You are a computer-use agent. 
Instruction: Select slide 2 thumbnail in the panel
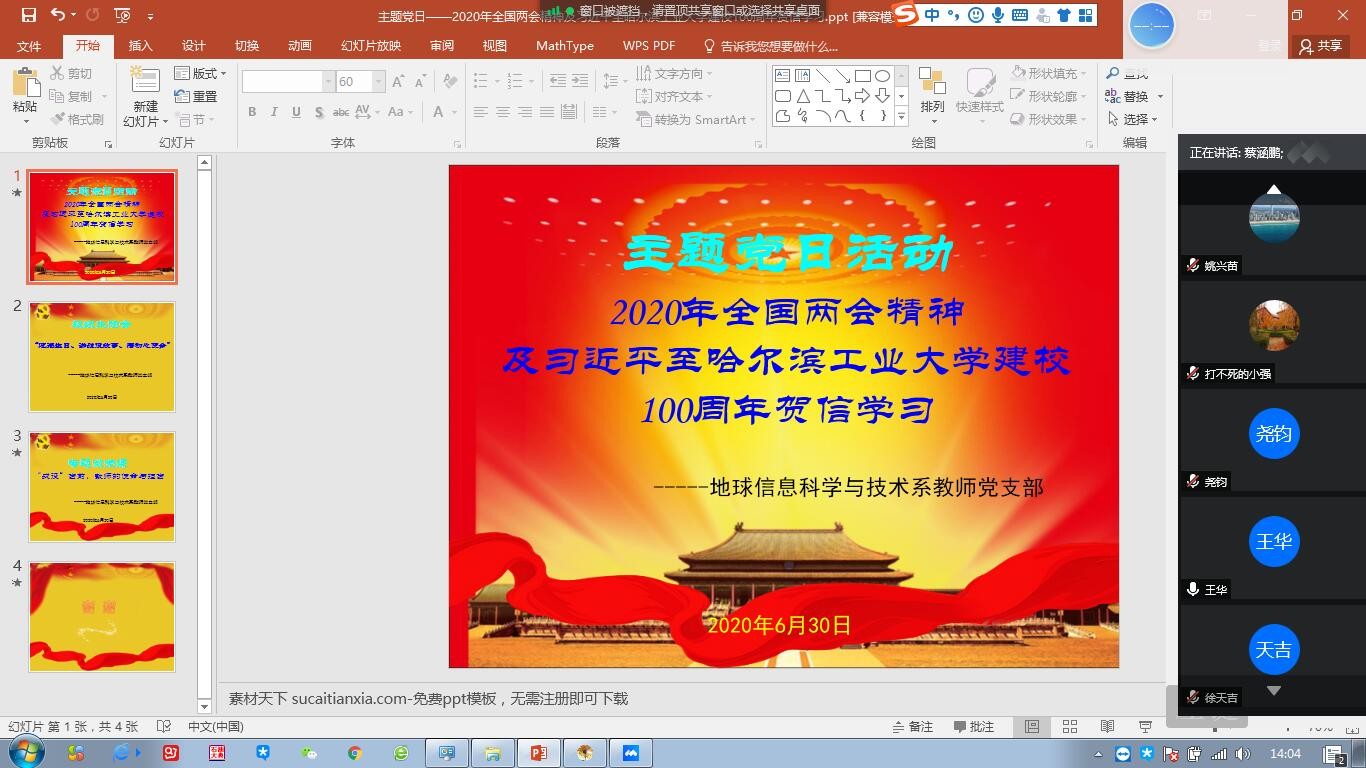pyautogui.click(x=102, y=357)
